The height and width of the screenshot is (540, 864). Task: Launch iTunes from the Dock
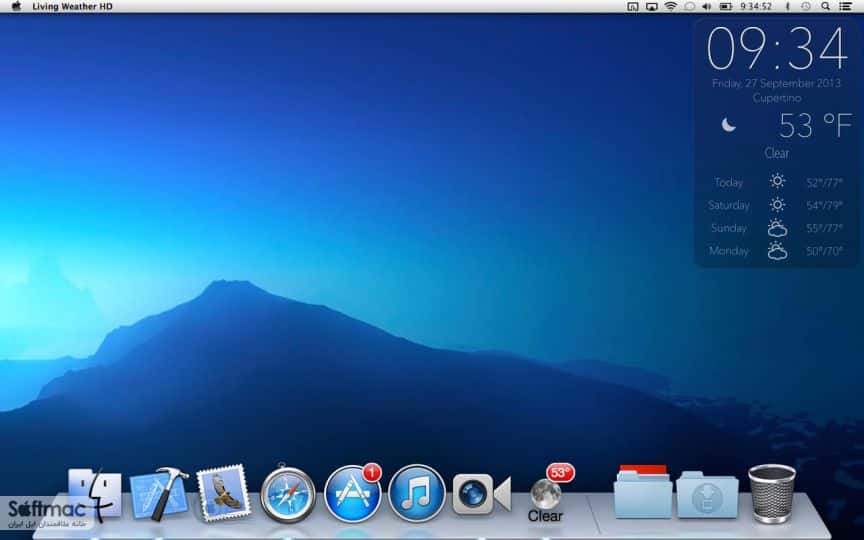(x=417, y=494)
